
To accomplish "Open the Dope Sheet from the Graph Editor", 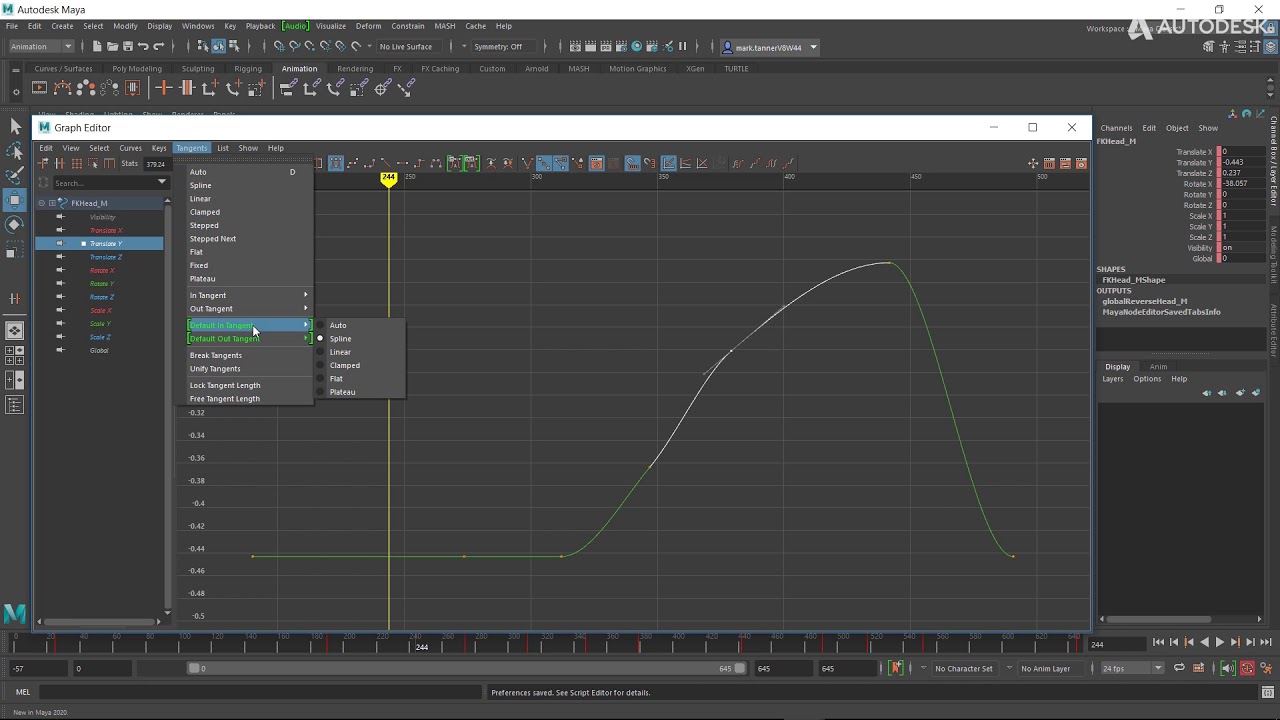I will 1049,164.
